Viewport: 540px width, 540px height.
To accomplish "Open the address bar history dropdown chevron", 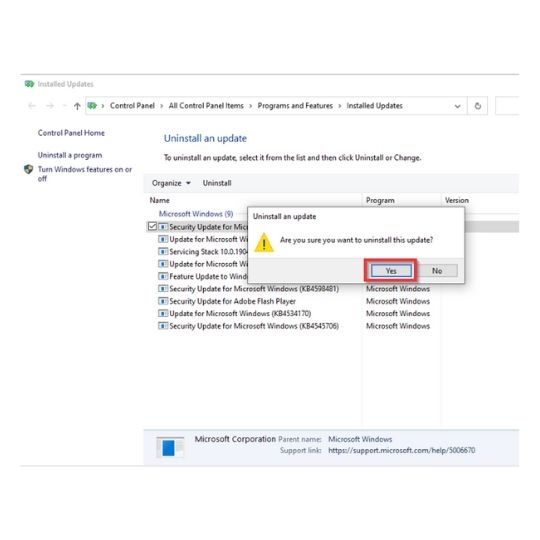I will (457, 106).
